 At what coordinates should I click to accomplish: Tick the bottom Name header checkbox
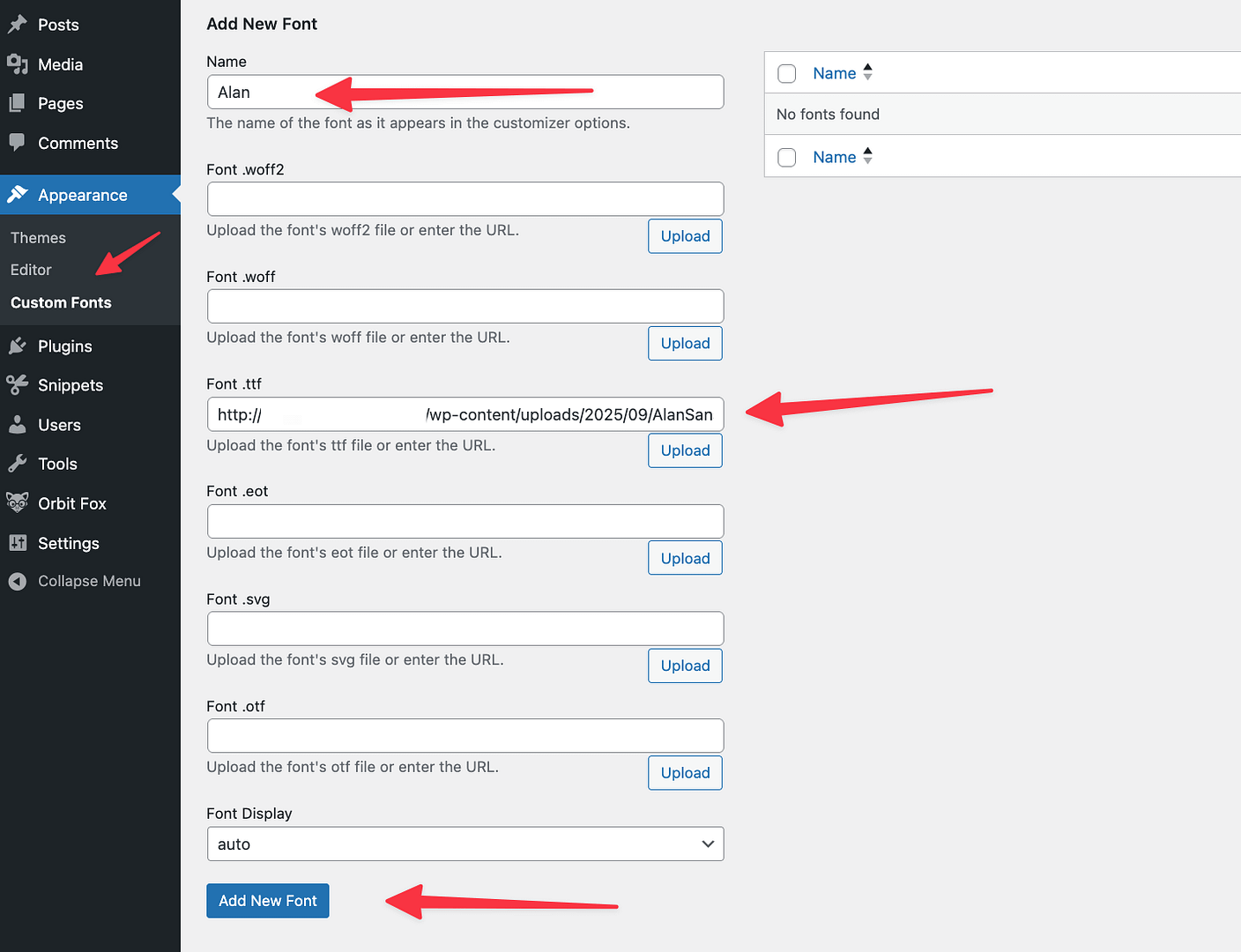coord(786,157)
